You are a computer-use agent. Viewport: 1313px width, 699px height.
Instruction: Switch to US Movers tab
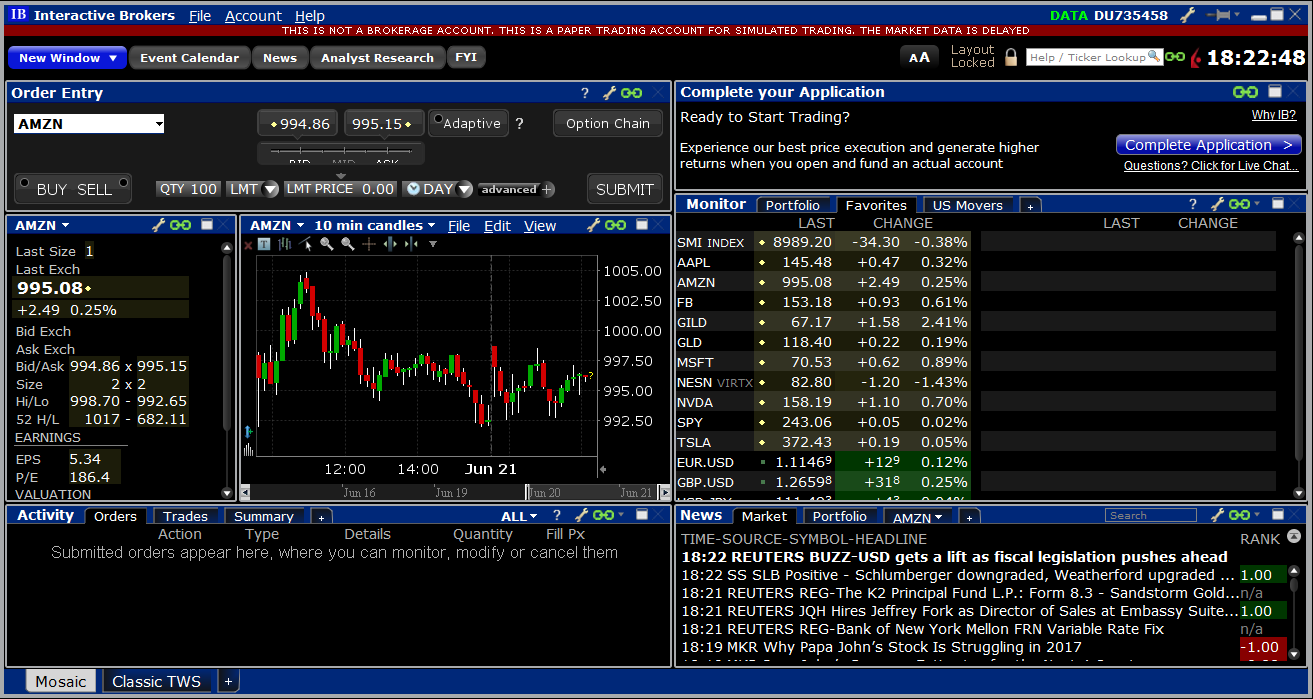967,205
